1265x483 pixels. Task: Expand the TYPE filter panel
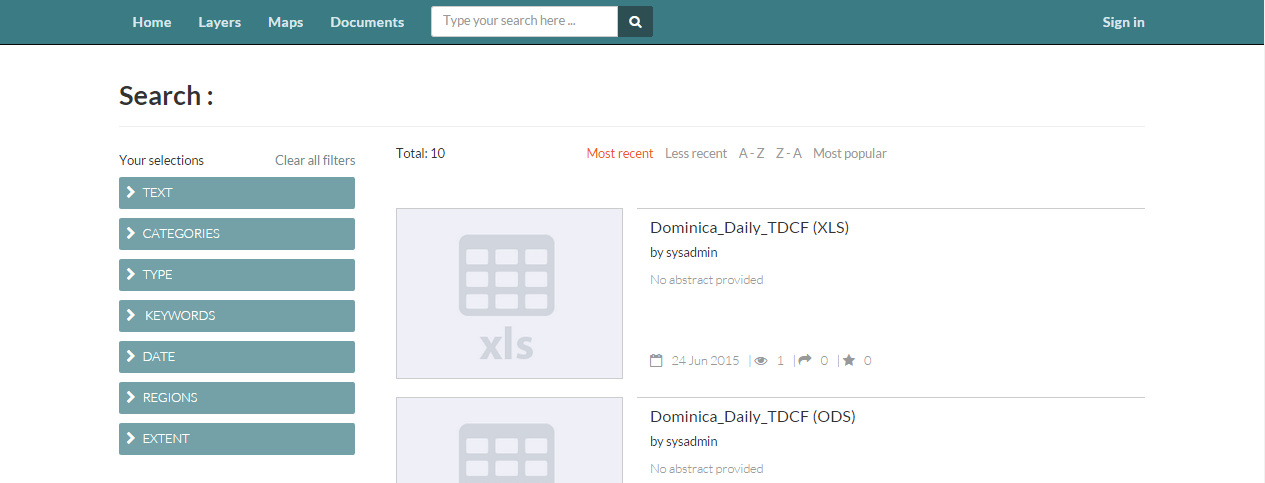237,275
